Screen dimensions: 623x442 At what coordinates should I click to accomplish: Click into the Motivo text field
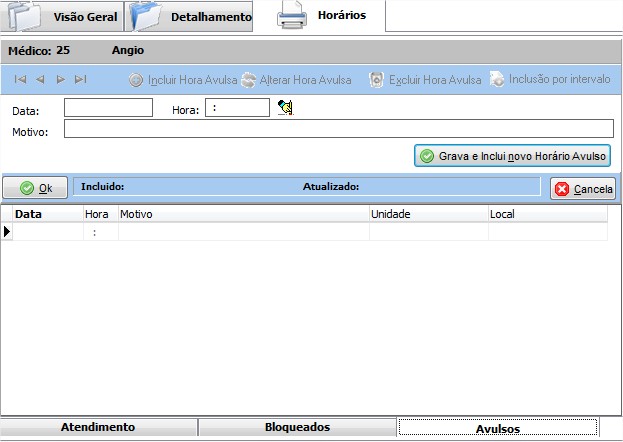(338, 129)
